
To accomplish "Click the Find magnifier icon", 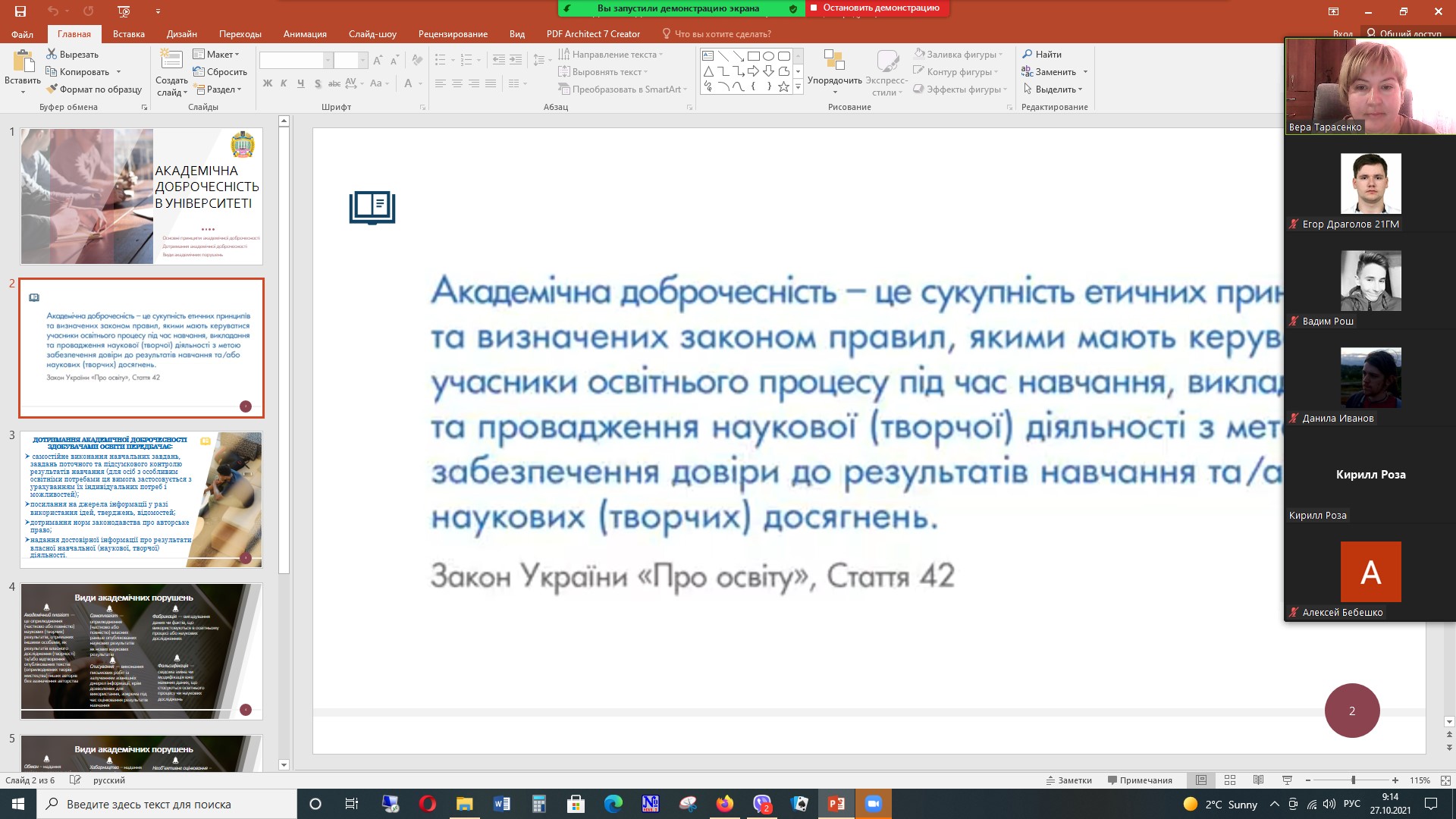I will pos(1028,55).
